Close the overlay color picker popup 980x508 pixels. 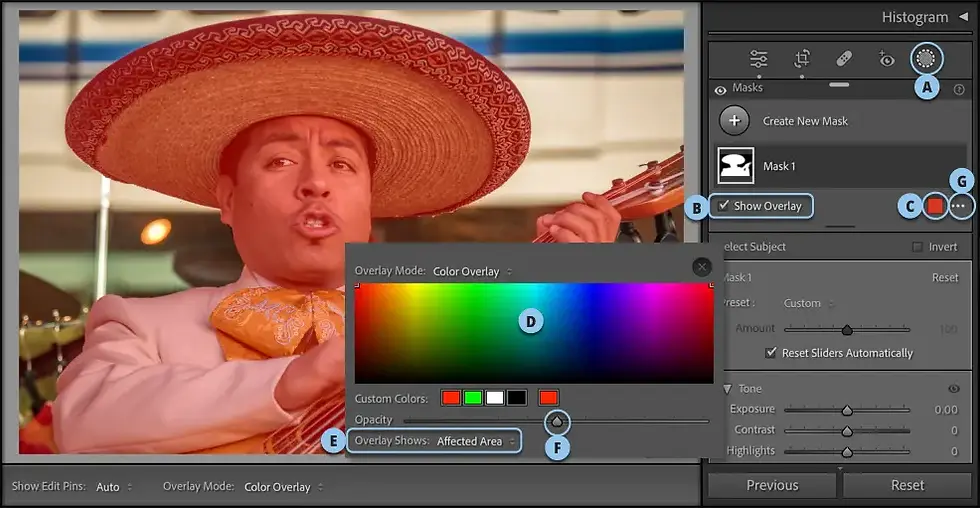[x=702, y=267]
